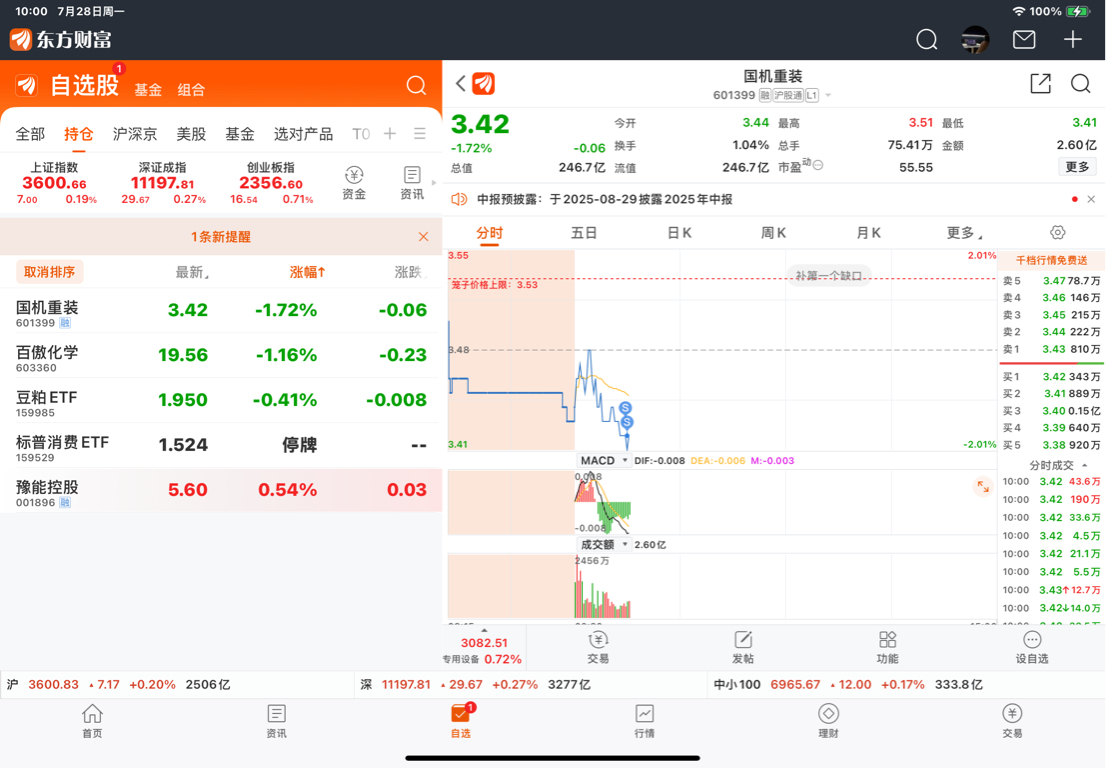The height and width of the screenshot is (768, 1106).
Task: Go back from 国机重装 detail
Action: [460, 83]
